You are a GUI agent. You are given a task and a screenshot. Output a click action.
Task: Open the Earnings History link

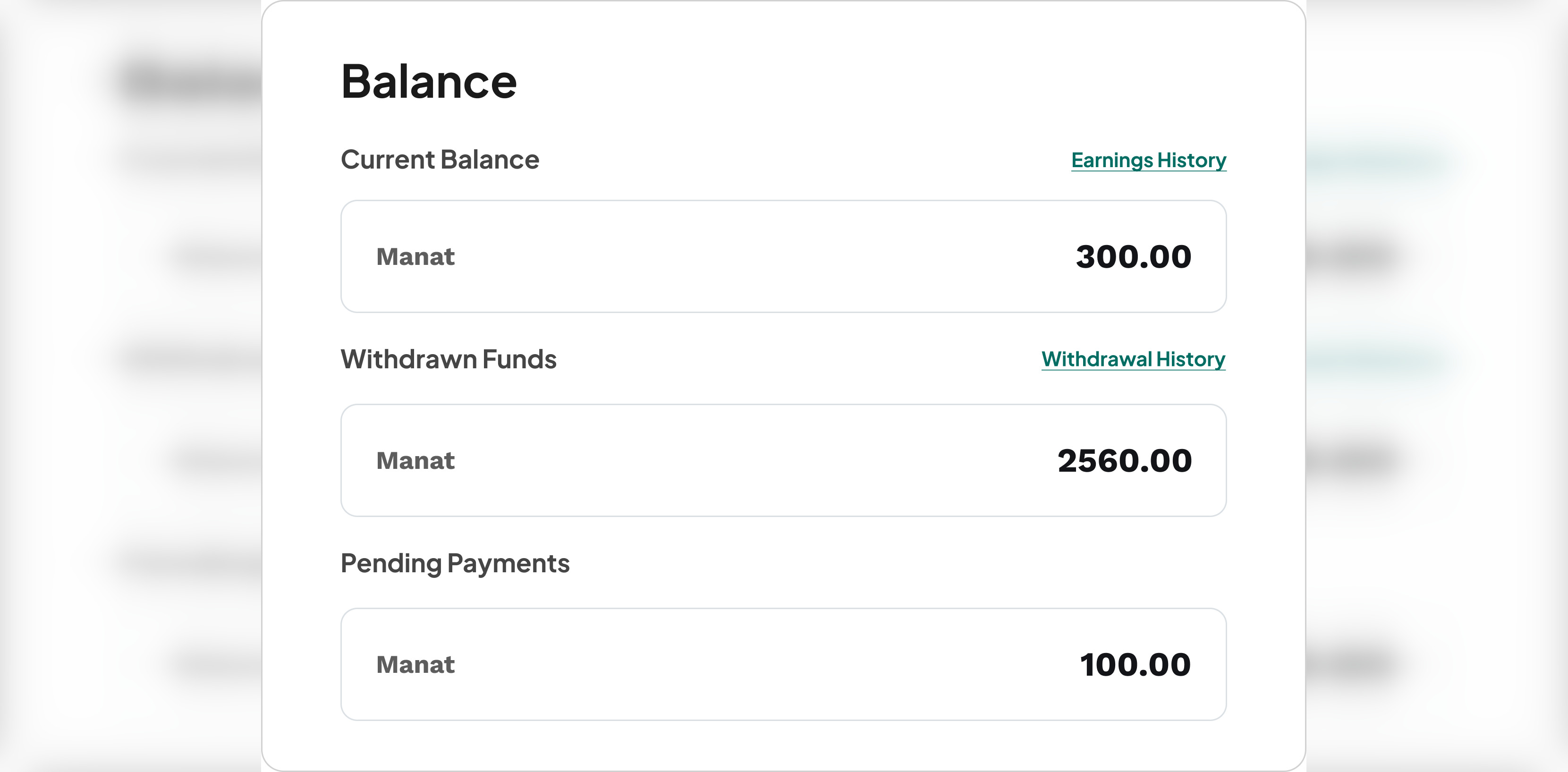tap(1149, 160)
